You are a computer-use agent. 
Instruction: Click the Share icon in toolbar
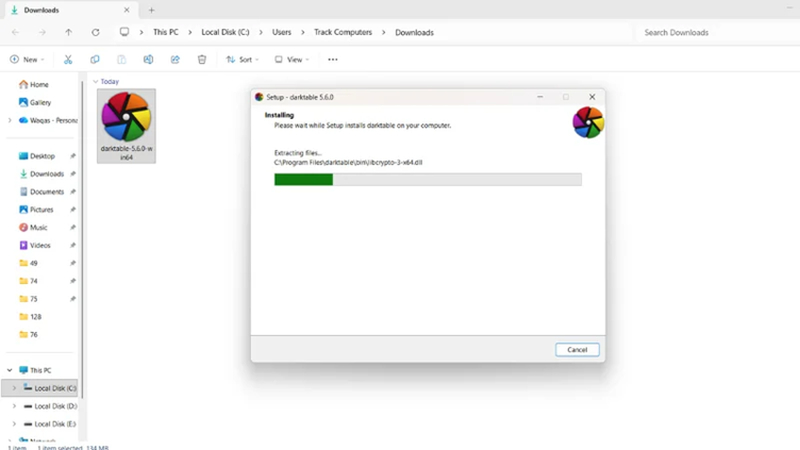(175, 60)
